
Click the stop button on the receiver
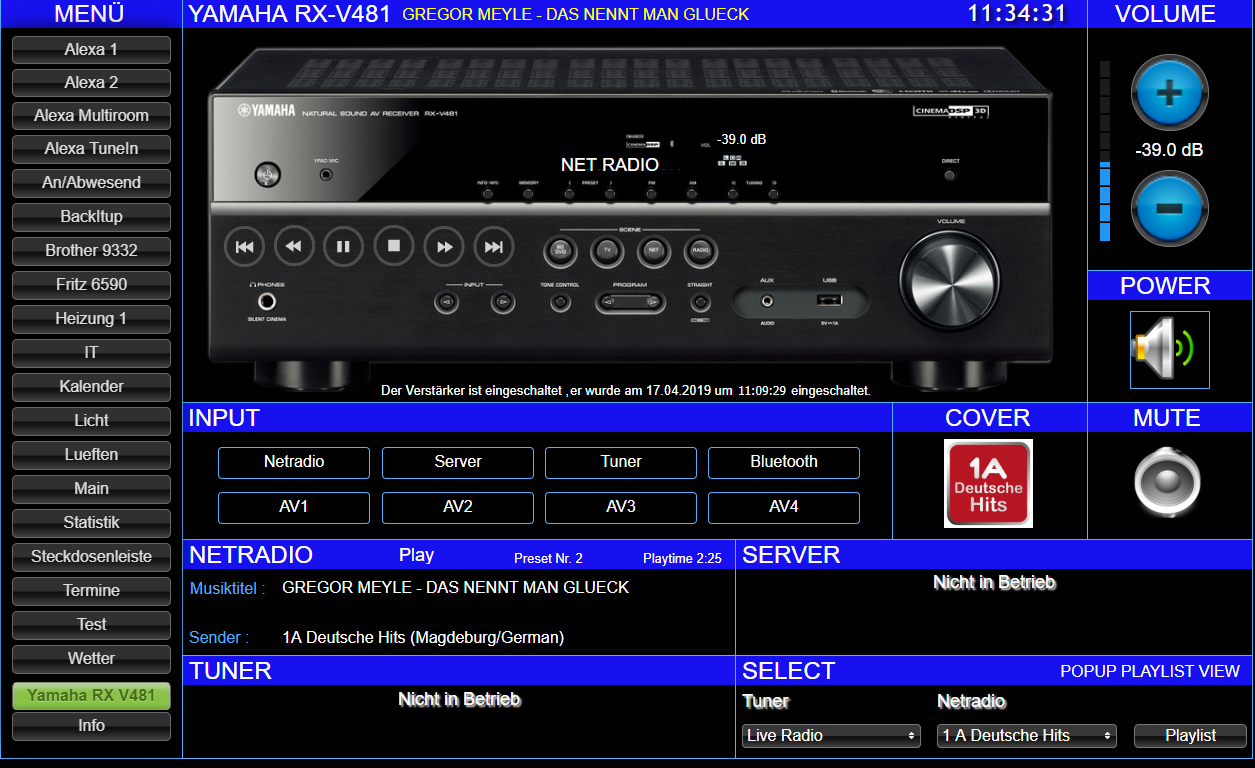click(394, 246)
